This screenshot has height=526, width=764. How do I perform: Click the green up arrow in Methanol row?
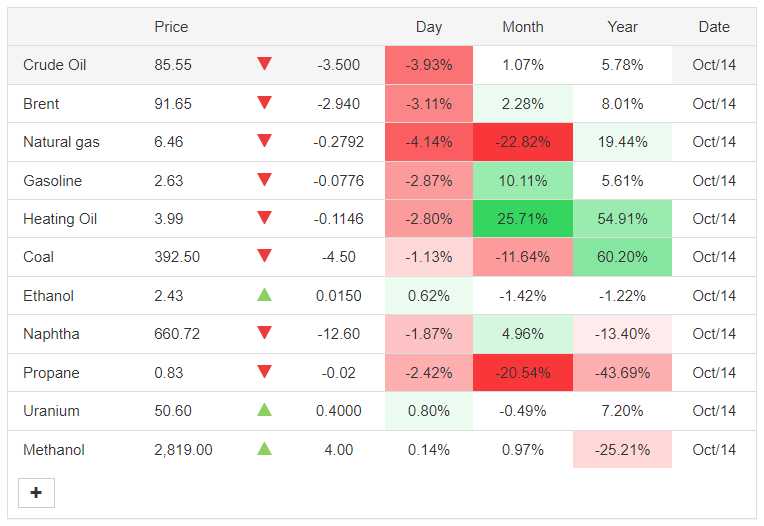point(264,448)
